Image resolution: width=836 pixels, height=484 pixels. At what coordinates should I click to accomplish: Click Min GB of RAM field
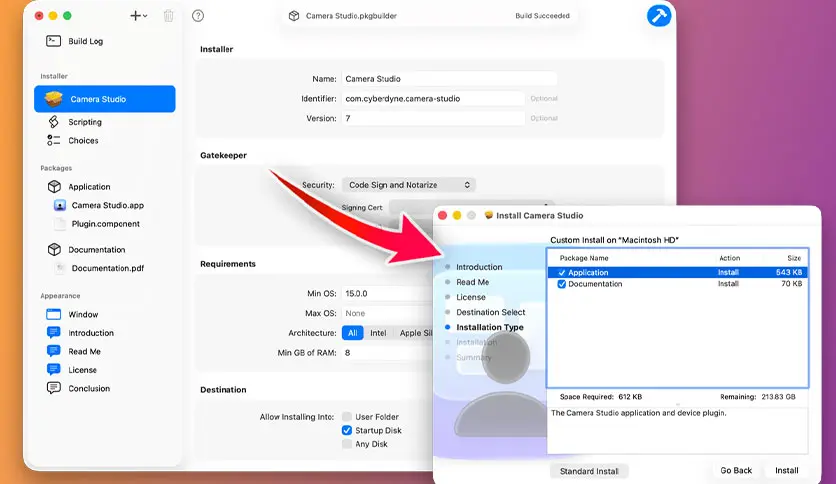coord(388,353)
